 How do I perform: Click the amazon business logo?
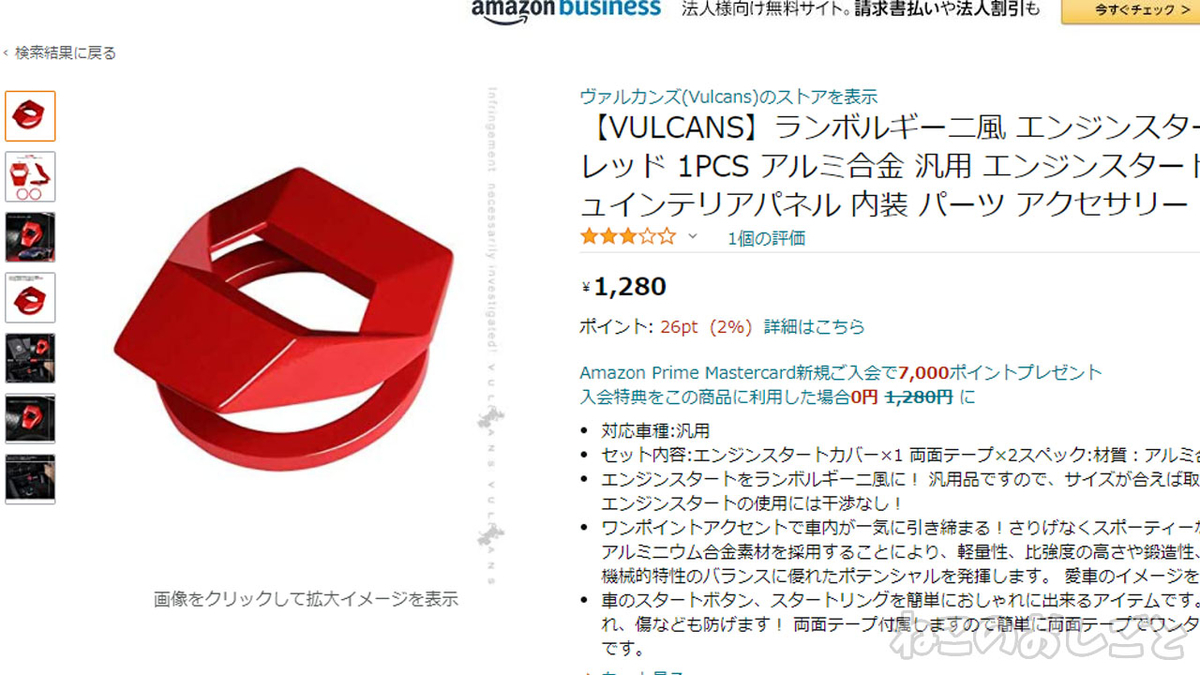coord(566,9)
